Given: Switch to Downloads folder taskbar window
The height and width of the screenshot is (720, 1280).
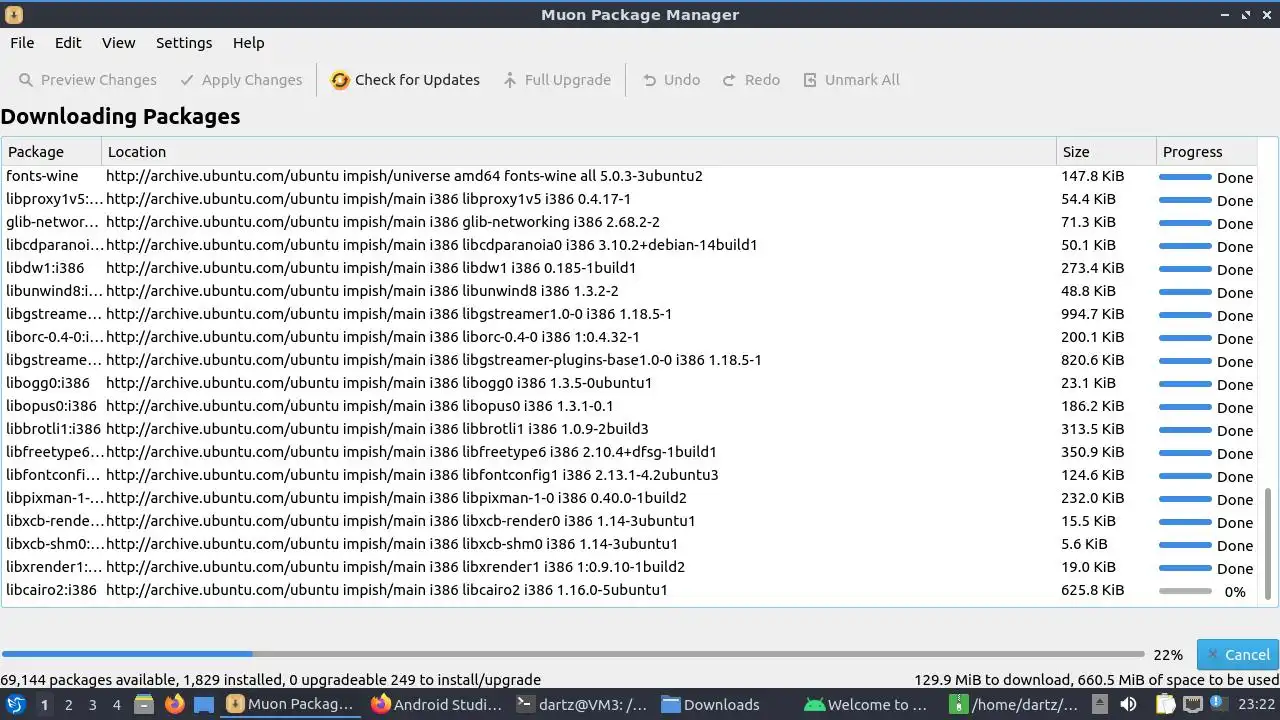Looking at the screenshot, I should click(x=727, y=704).
